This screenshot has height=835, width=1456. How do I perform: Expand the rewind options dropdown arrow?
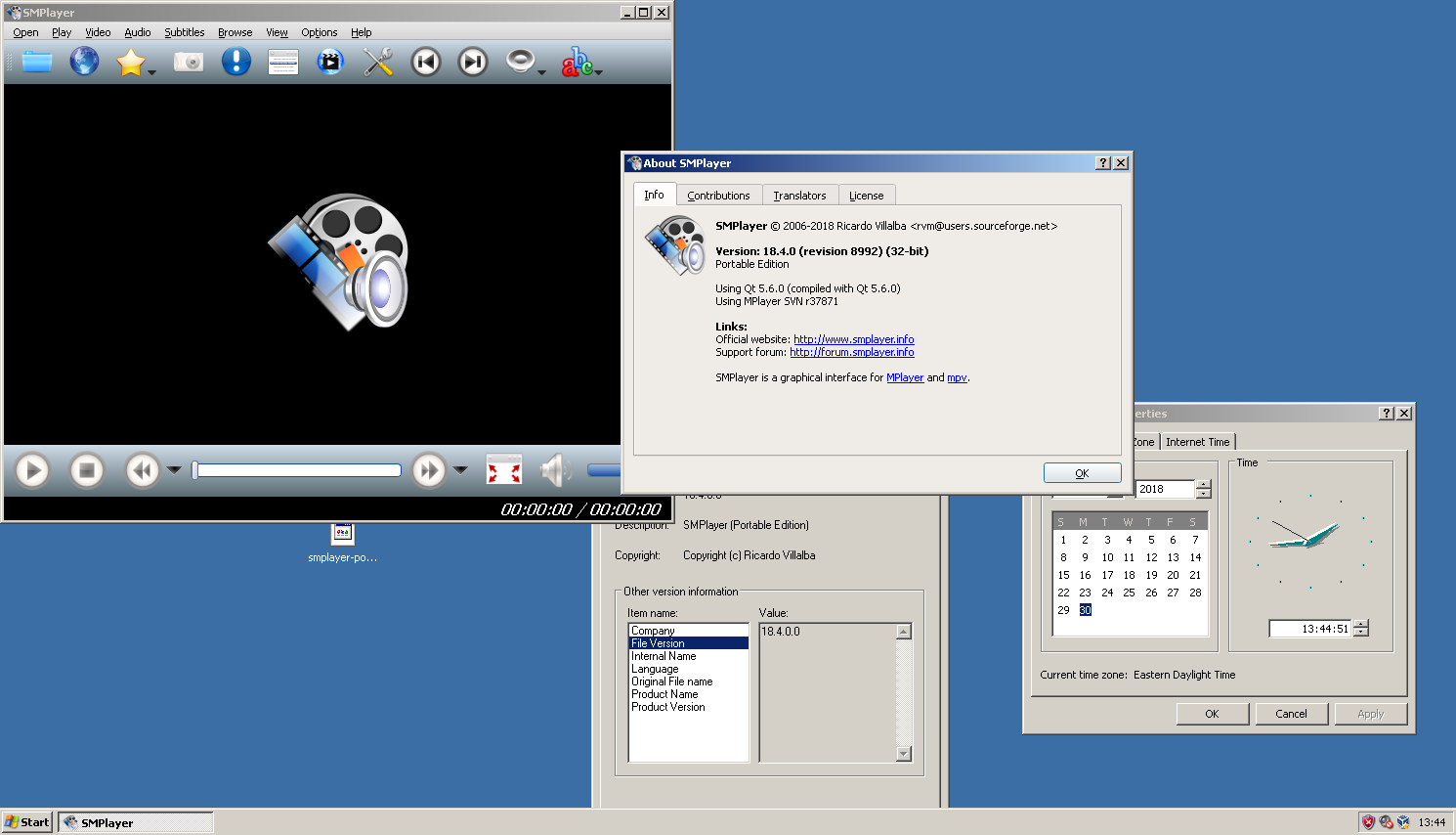click(x=174, y=470)
